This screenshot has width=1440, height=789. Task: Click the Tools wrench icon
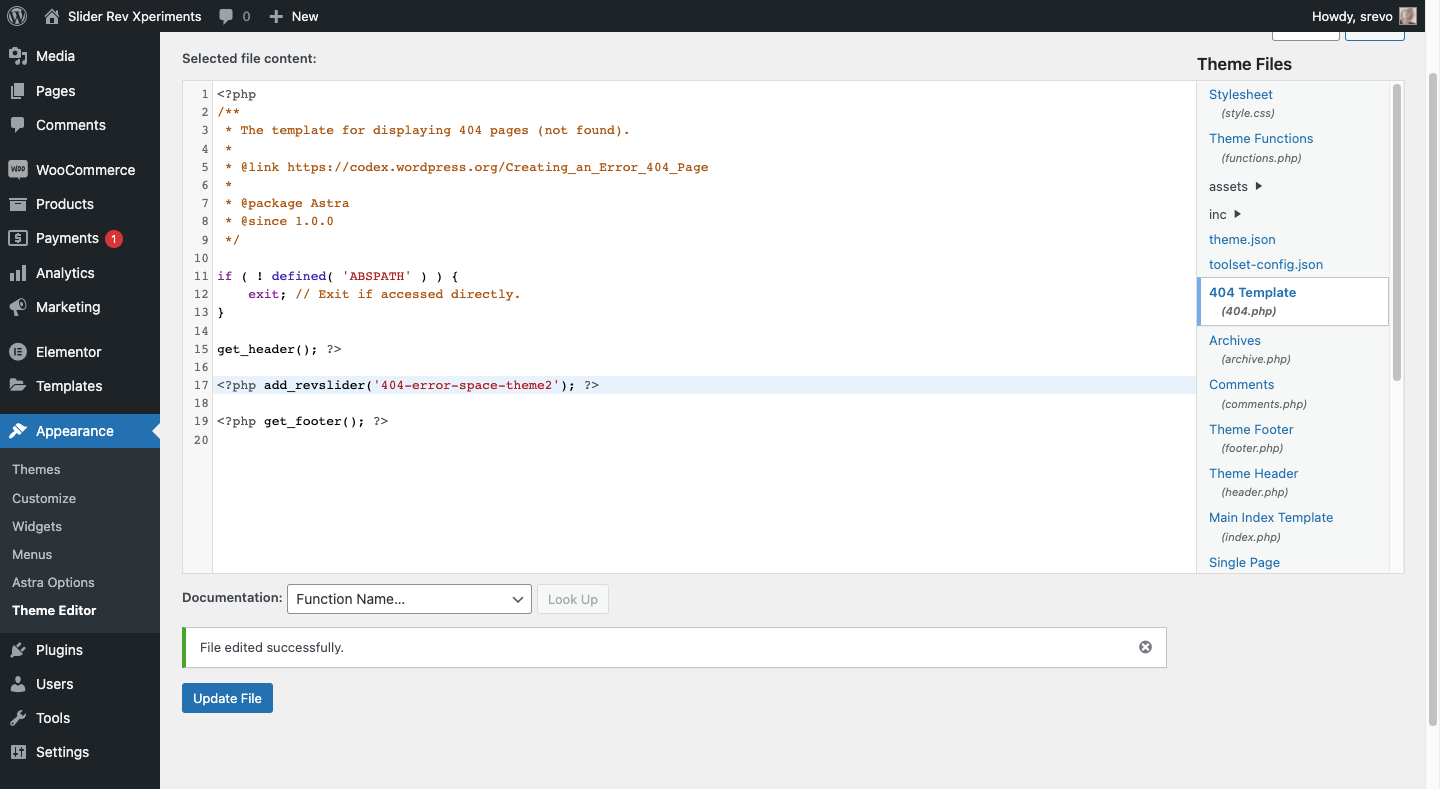pyautogui.click(x=18, y=718)
